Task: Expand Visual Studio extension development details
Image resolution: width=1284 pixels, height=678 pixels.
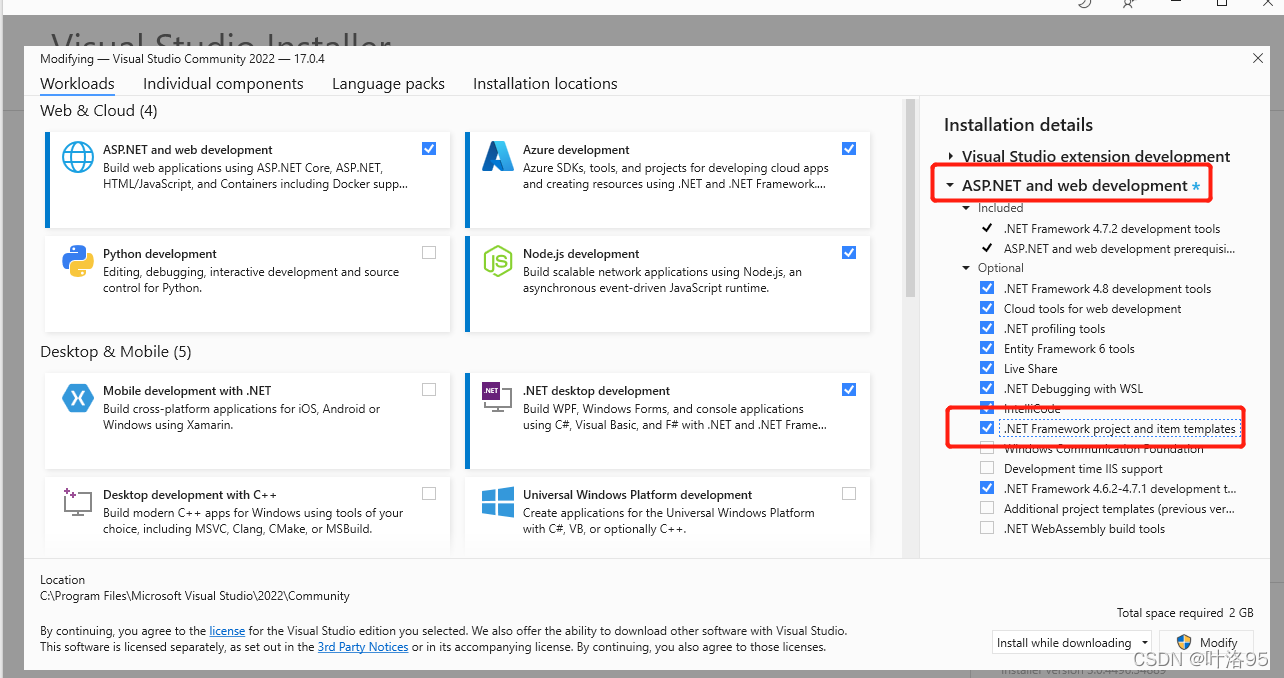Action: 951,157
